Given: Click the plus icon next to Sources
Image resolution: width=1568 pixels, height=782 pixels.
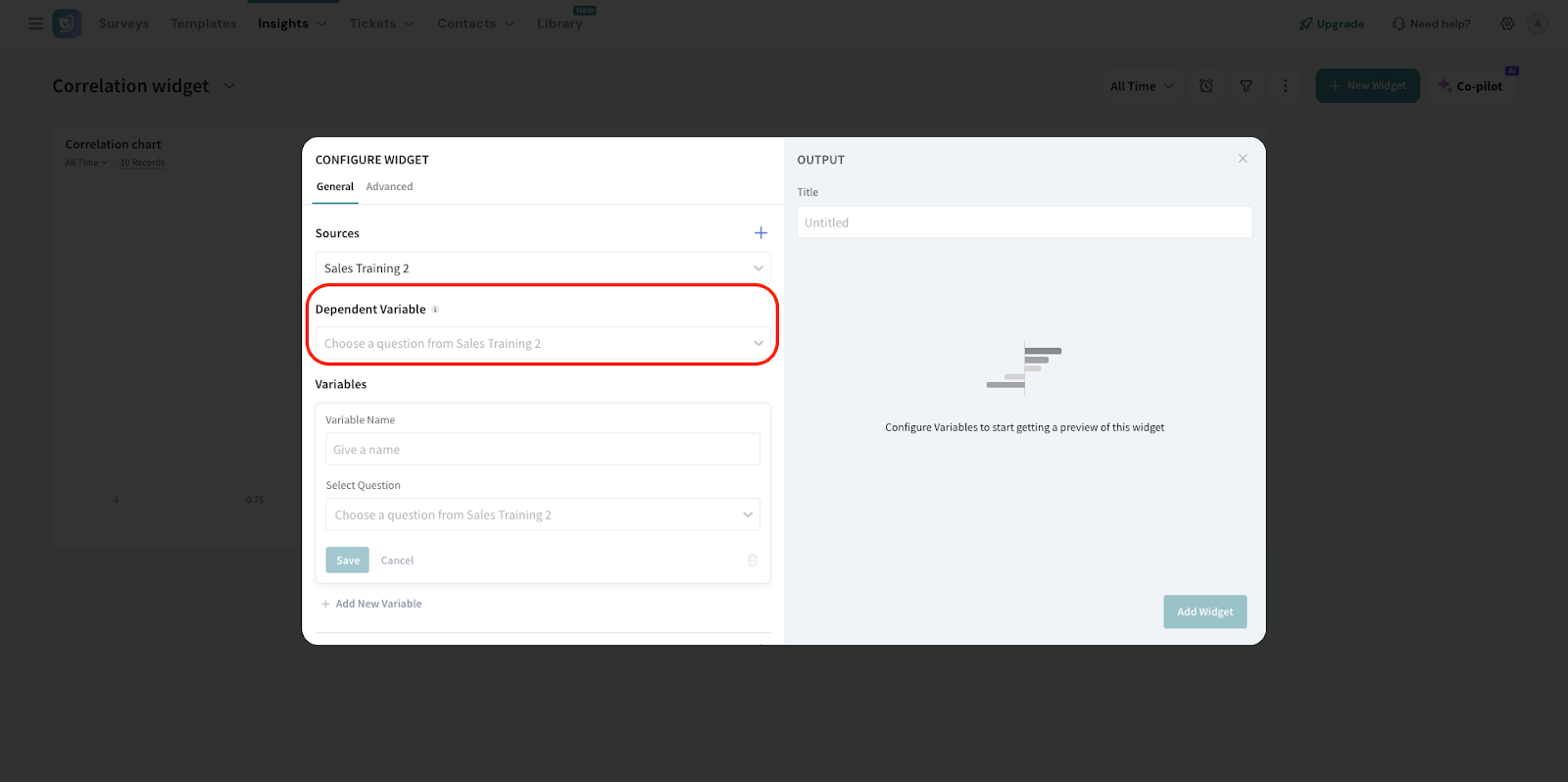Looking at the screenshot, I should click(x=760, y=233).
